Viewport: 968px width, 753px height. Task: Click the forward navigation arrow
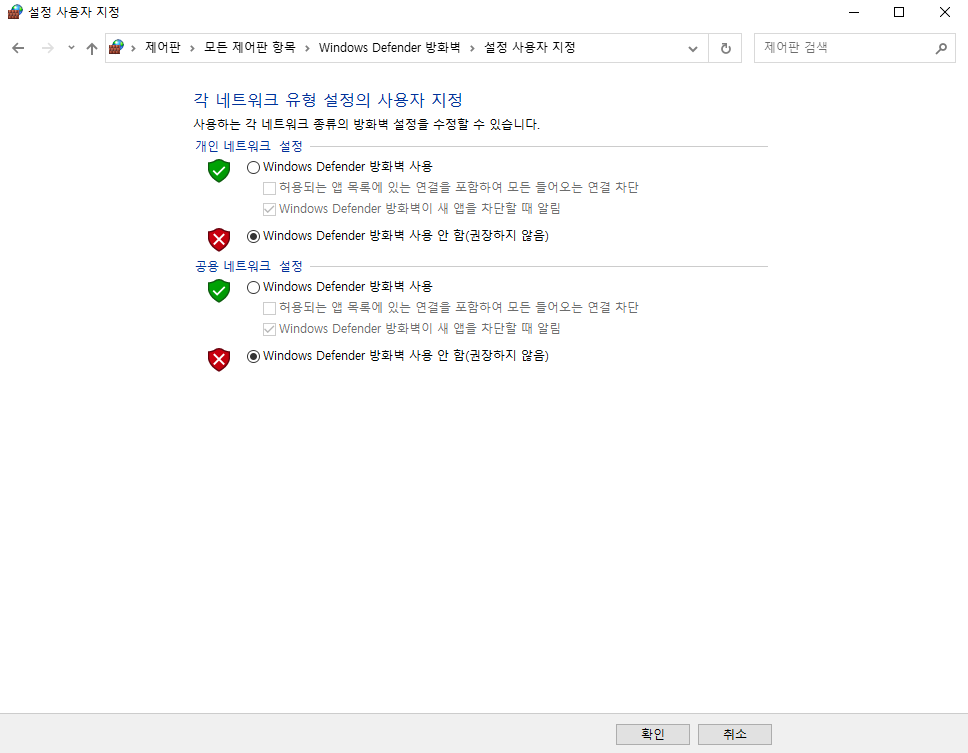click(x=48, y=48)
